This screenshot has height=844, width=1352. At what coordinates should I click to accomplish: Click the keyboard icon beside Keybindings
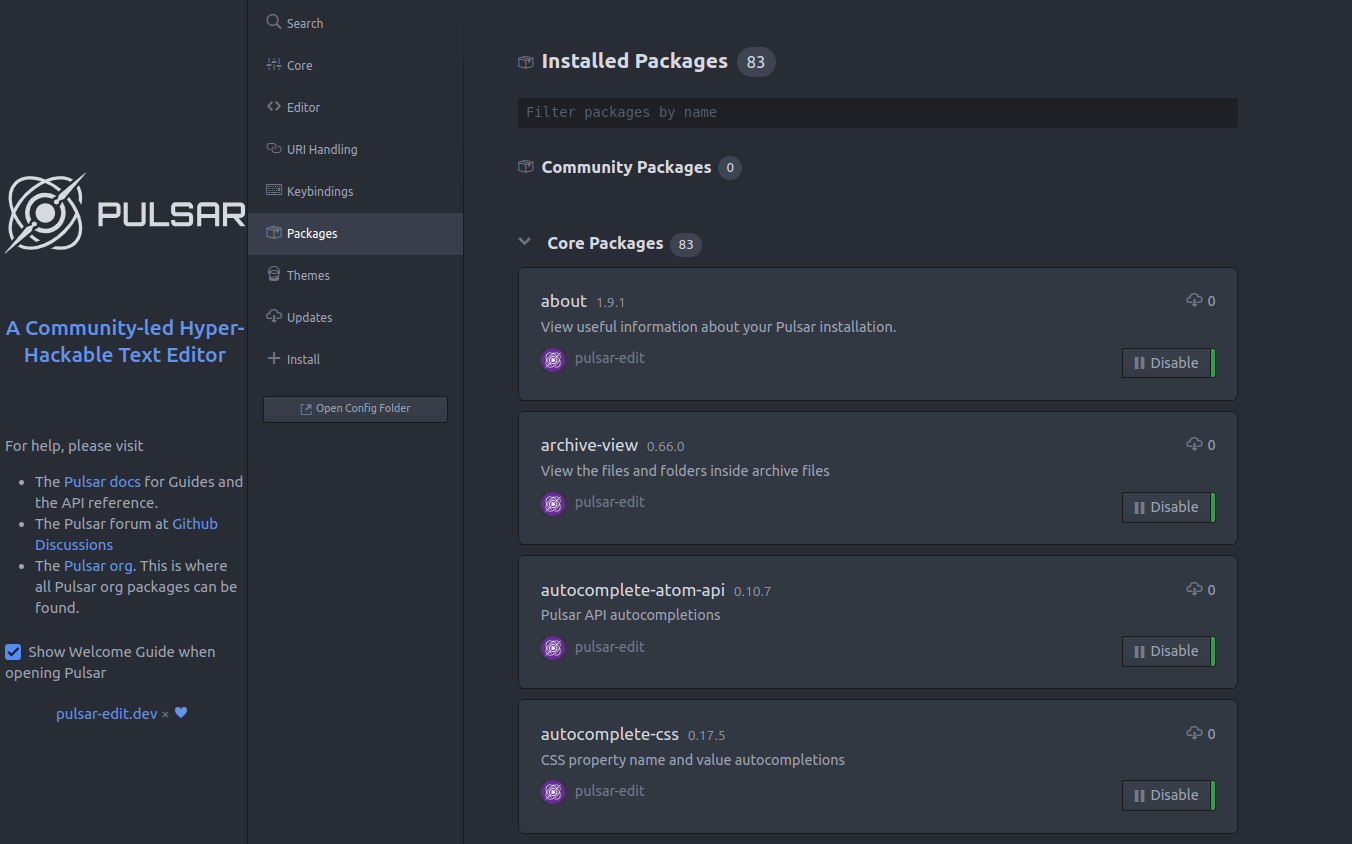[274, 190]
